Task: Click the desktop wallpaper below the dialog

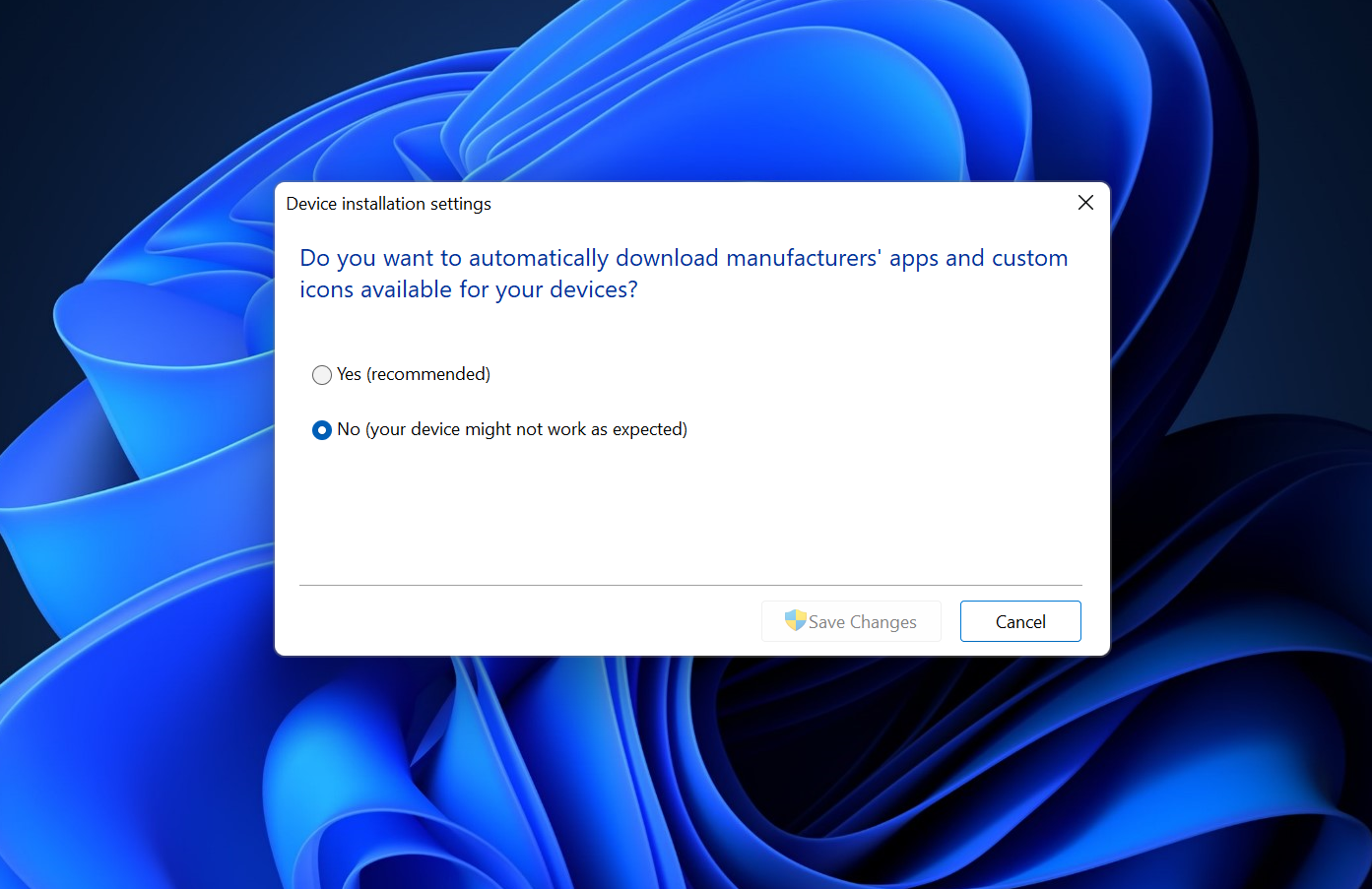Action: (689, 778)
